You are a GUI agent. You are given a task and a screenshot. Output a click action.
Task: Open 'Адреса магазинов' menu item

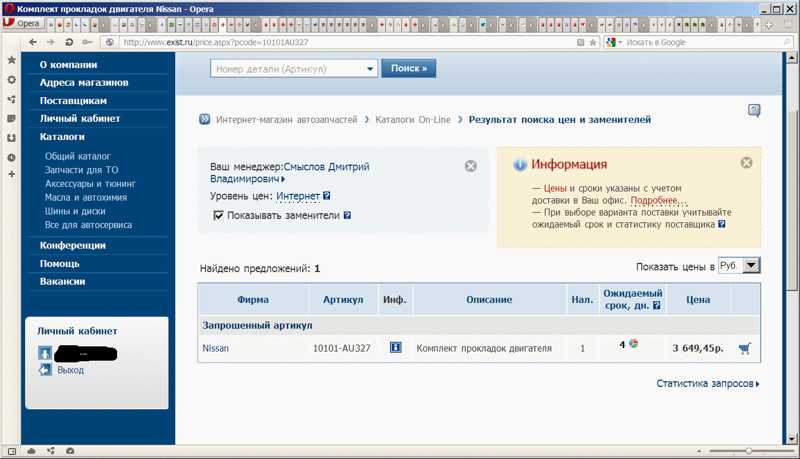click(x=84, y=83)
